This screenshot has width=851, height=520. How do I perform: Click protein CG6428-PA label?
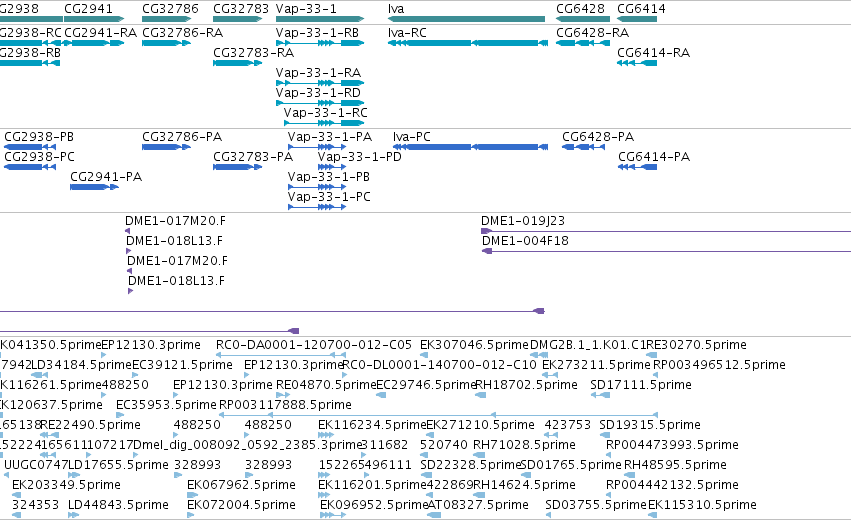pos(598,137)
